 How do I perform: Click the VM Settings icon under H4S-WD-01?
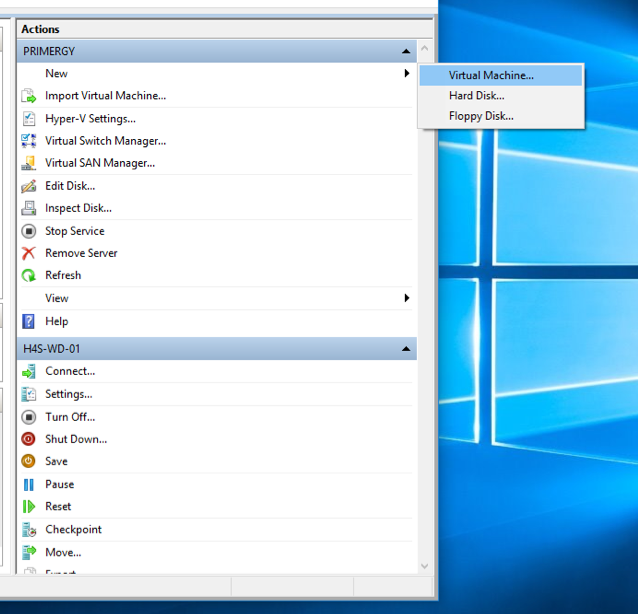(x=28, y=394)
